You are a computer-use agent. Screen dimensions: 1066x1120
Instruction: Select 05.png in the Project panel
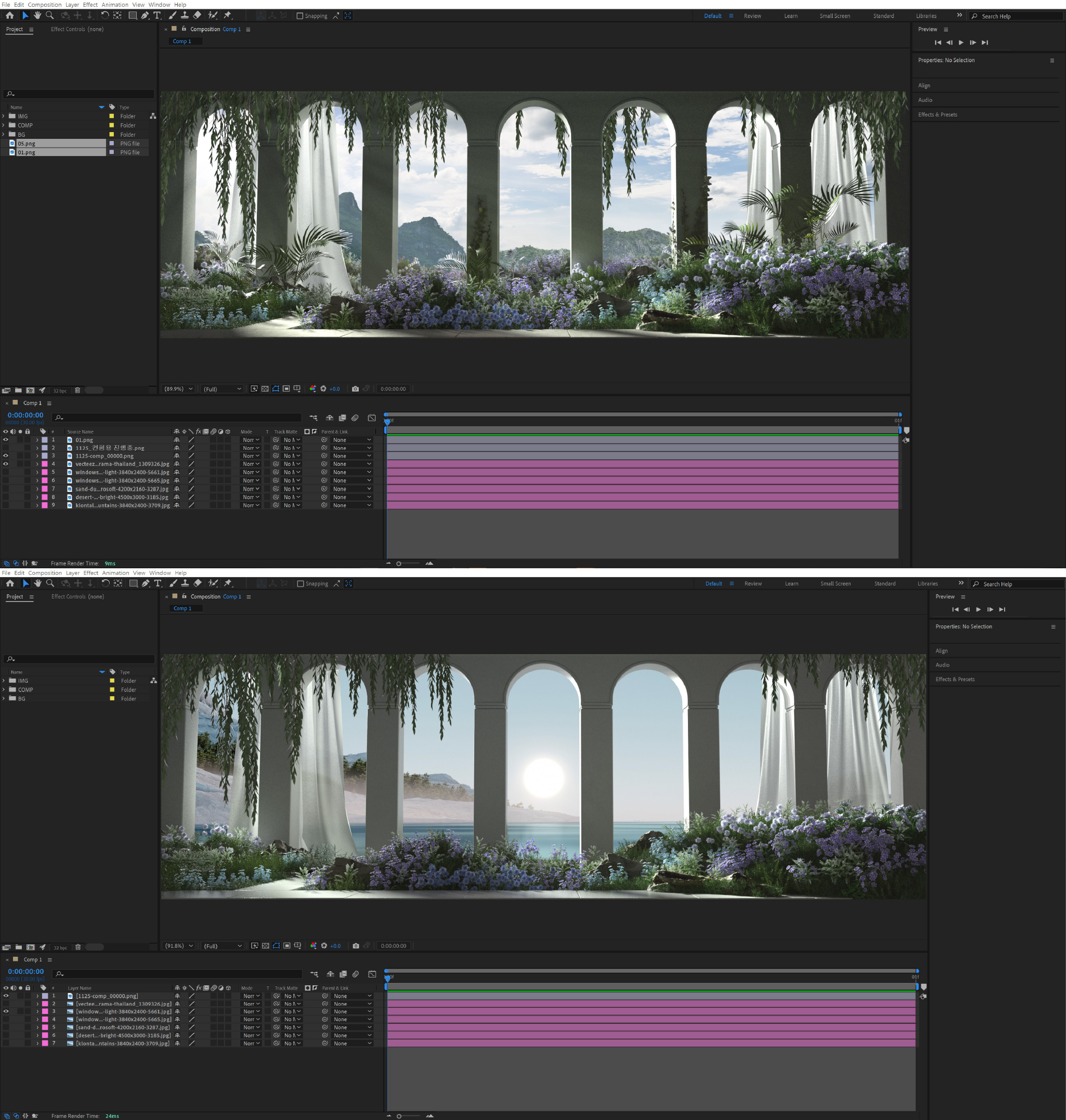click(x=27, y=144)
